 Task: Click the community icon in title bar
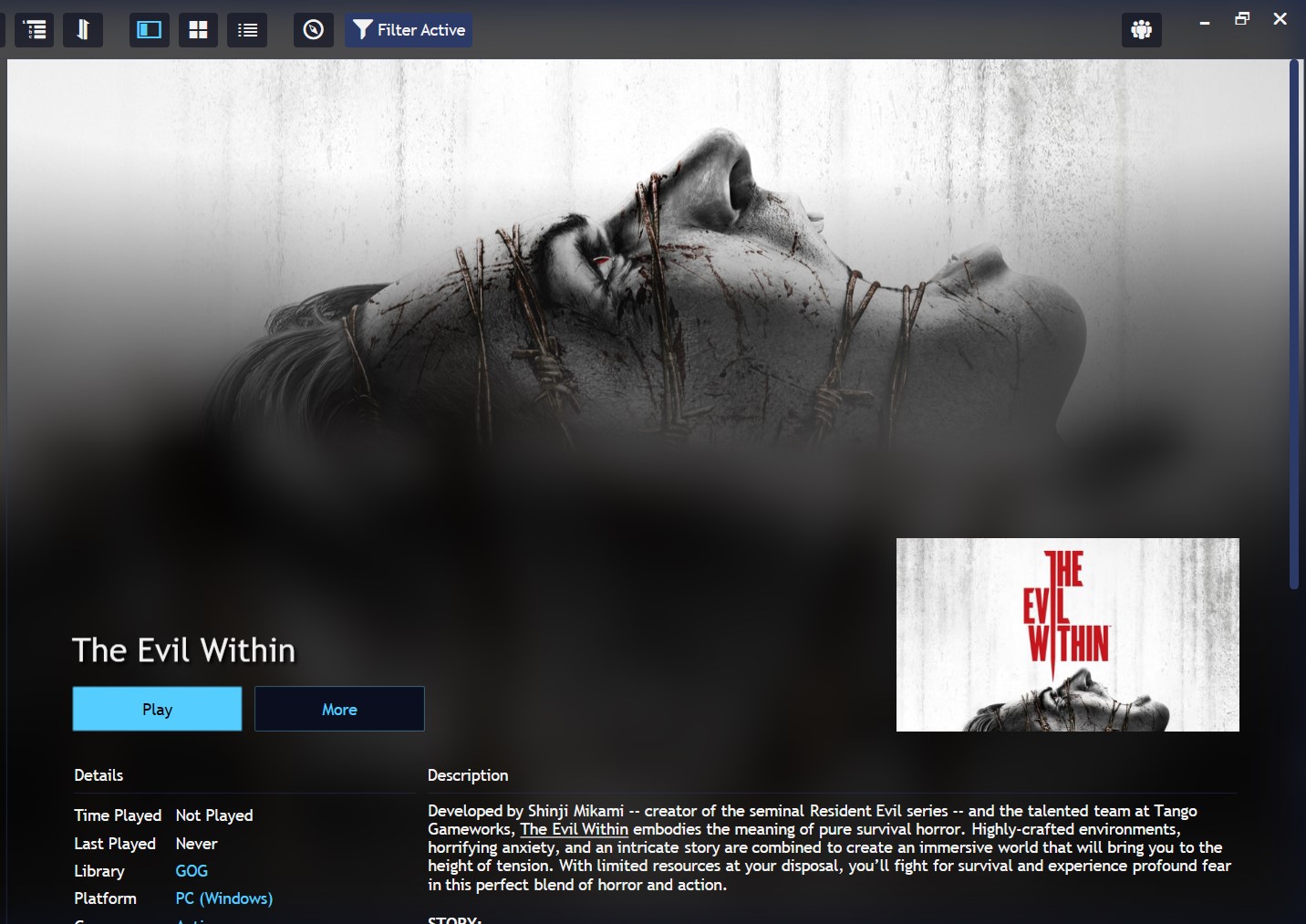[1141, 30]
